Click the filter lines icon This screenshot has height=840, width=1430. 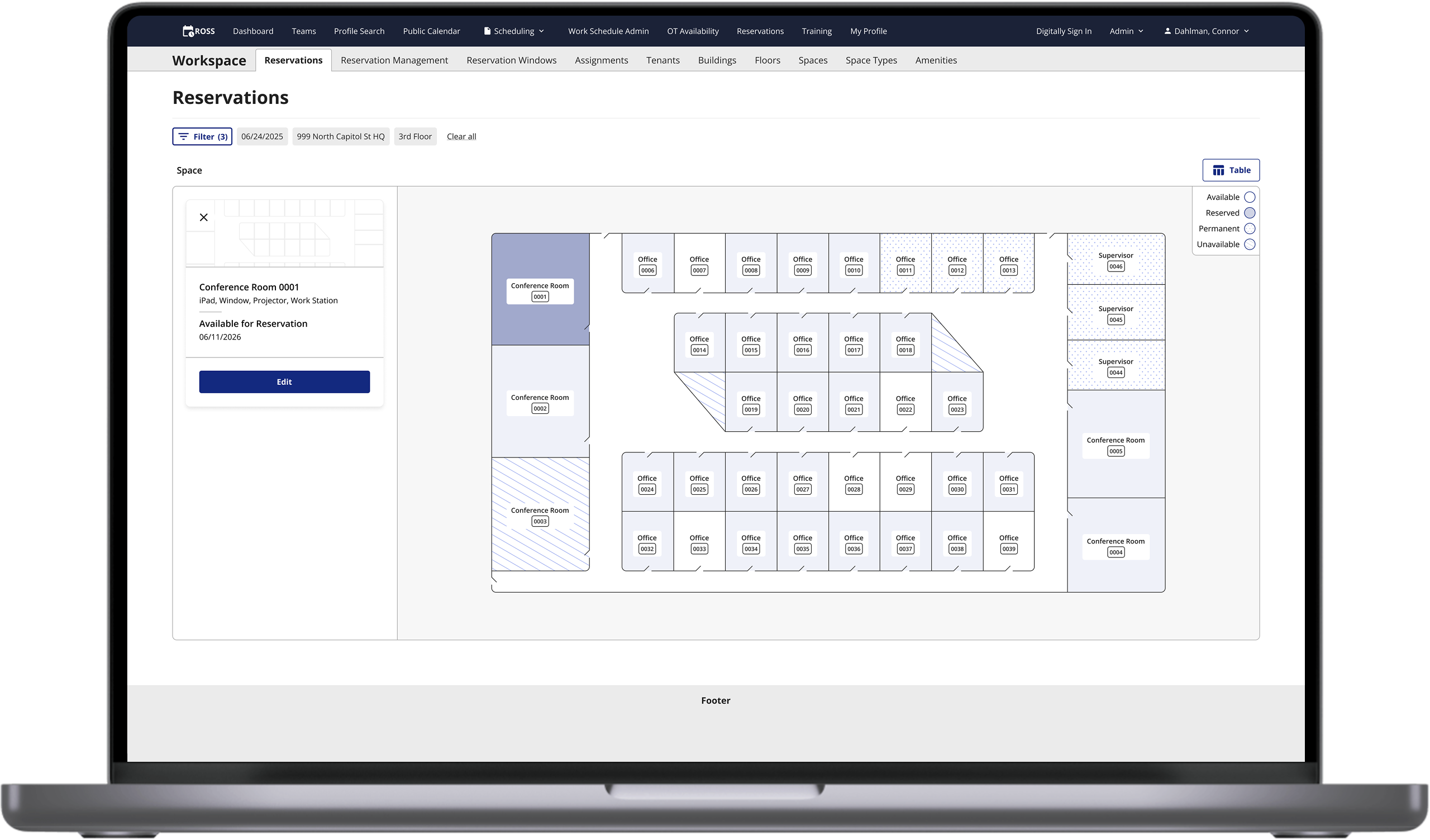click(x=183, y=137)
